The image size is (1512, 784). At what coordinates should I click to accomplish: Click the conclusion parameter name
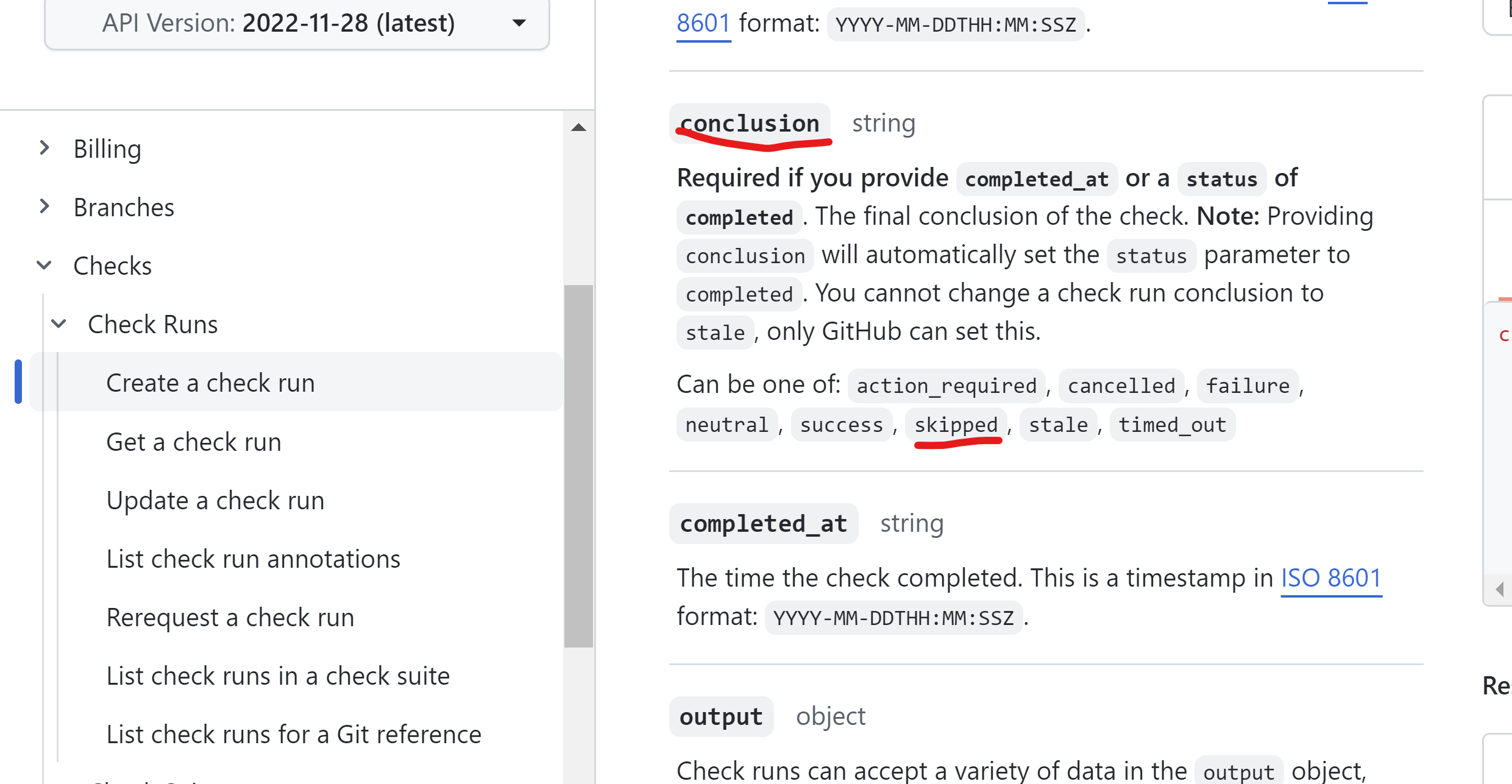click(x=749, y=123)
